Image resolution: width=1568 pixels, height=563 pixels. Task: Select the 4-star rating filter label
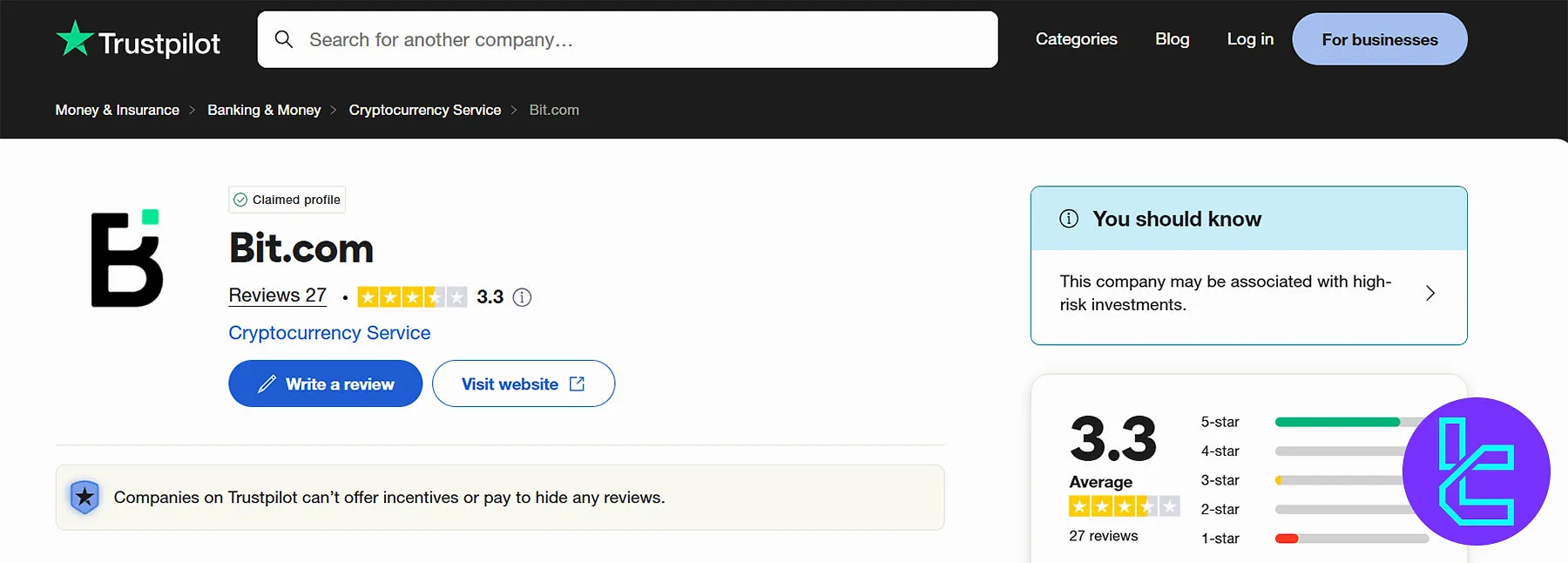tap(1220, 451)
